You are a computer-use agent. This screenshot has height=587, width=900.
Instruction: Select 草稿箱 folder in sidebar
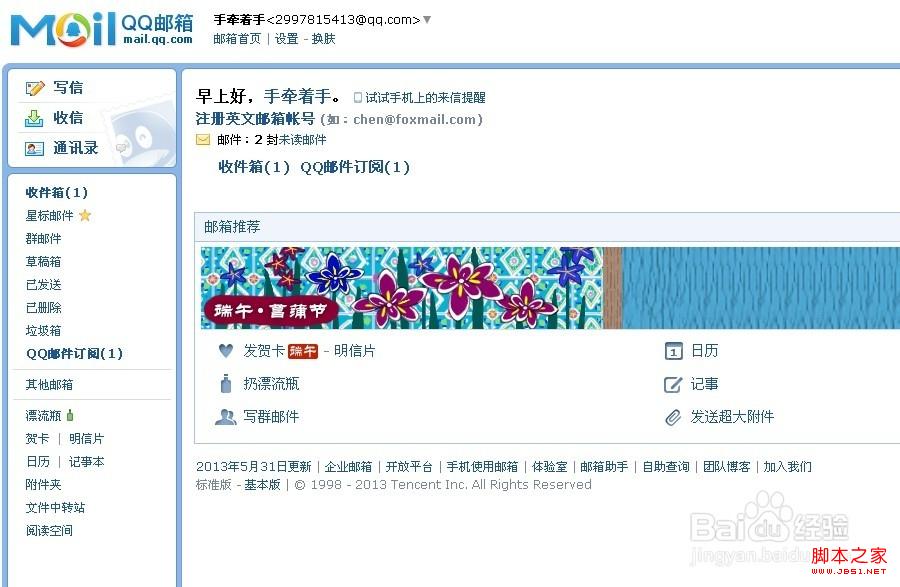coord(43,262)
